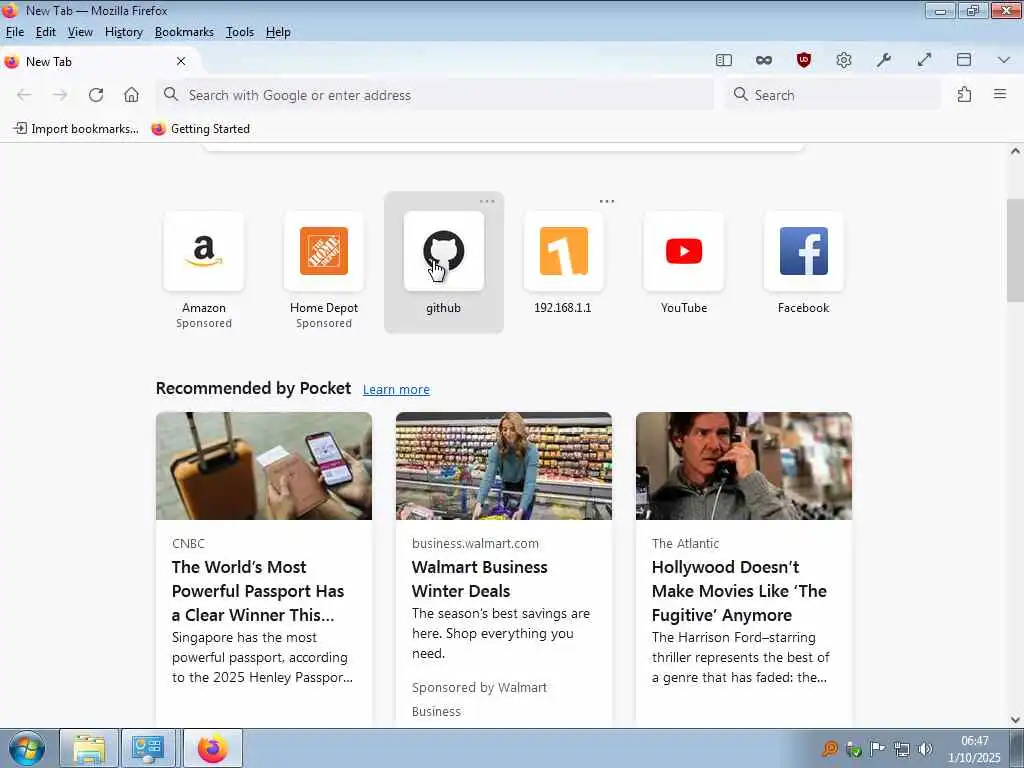Viewport: 1024px width, 768px height.
Task: Click the vertical scrollbar thumb
Action: pos(1015,250)
